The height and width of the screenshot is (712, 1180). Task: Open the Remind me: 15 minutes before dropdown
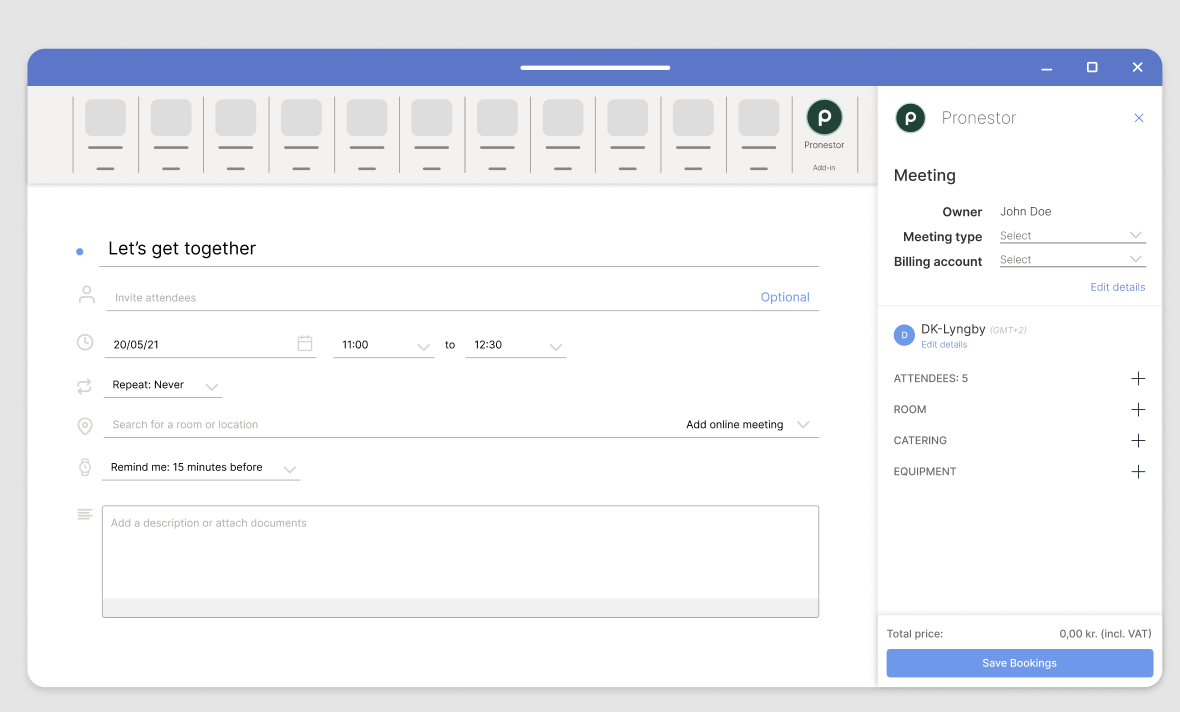pyautogui.click(x=202, y=468)
